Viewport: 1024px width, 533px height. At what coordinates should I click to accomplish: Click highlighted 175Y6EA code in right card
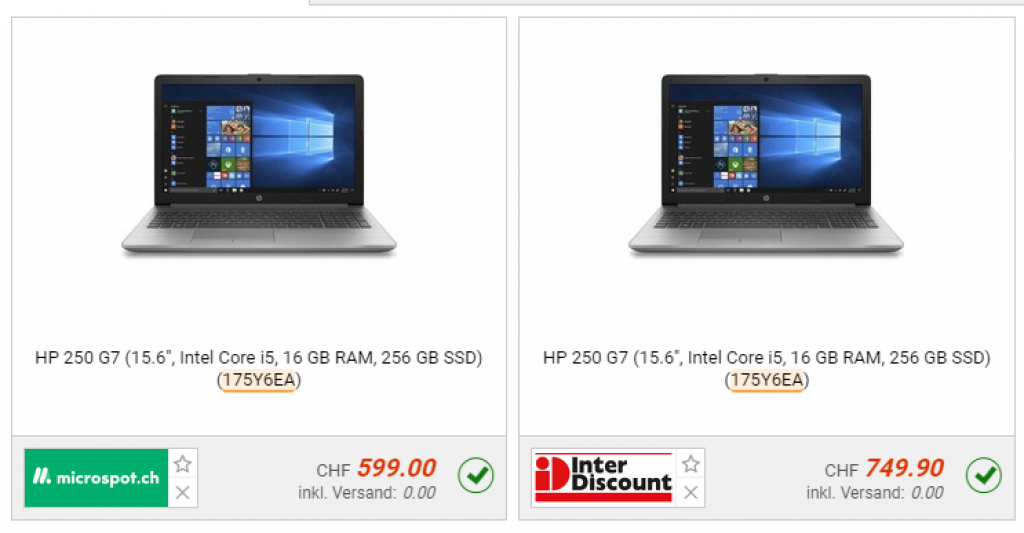[x=767, y=380]
